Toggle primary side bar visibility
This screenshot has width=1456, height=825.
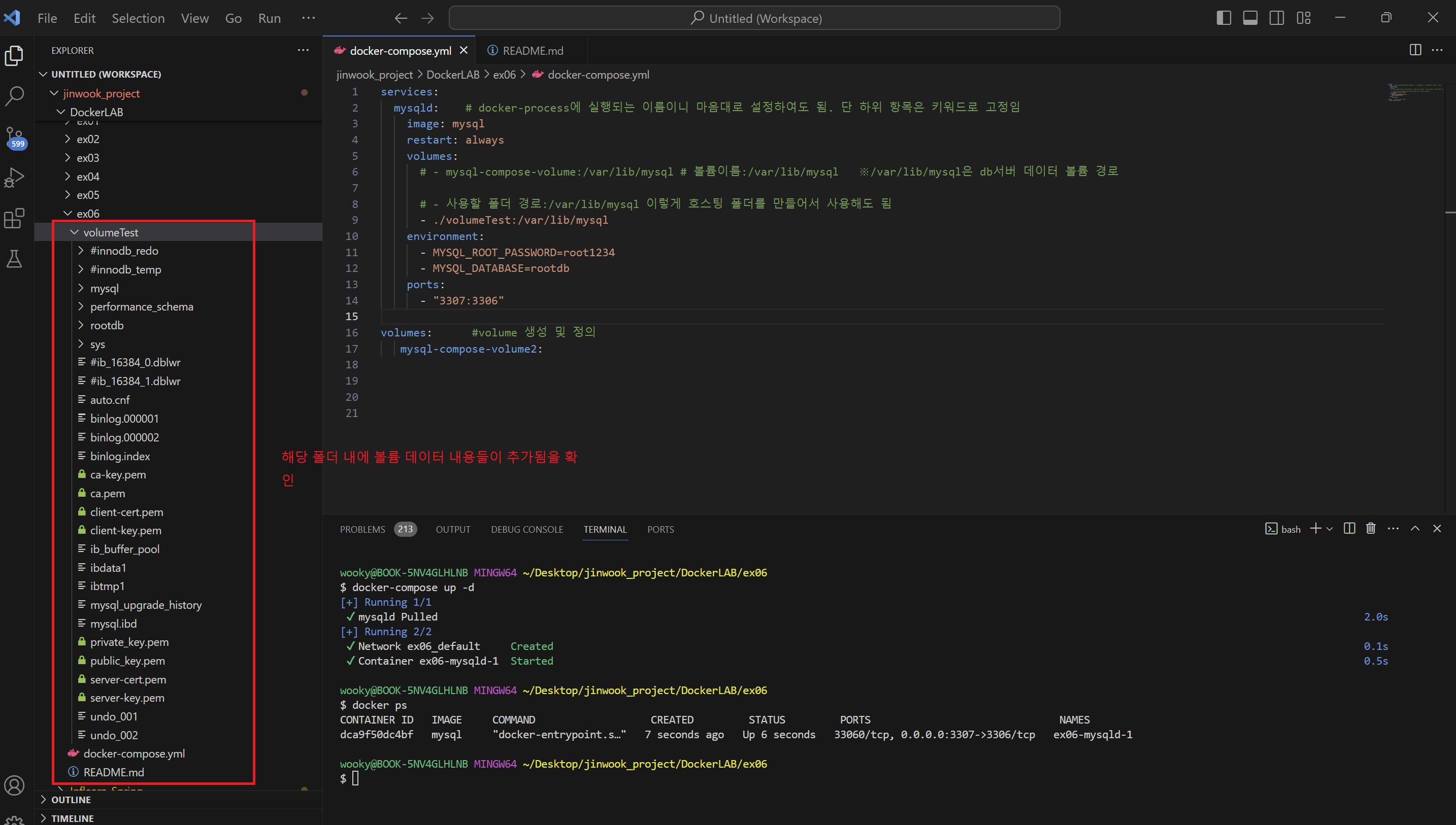coord(1223,18)
